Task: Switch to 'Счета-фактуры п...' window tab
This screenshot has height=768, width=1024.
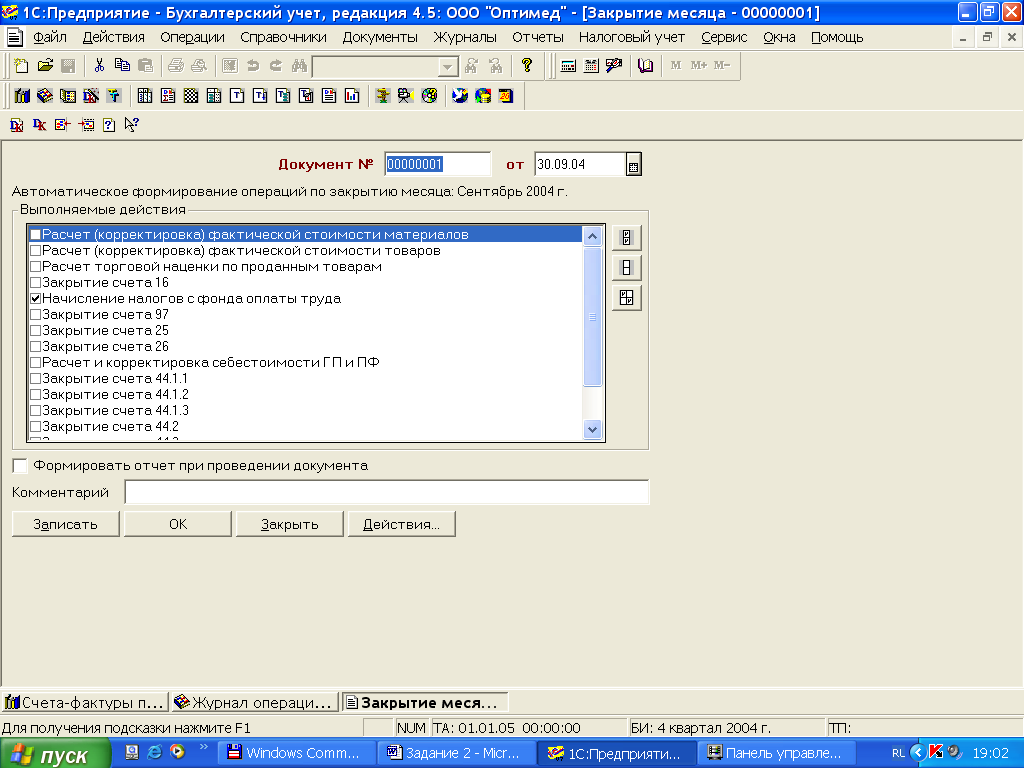Action: pos(84,703)
